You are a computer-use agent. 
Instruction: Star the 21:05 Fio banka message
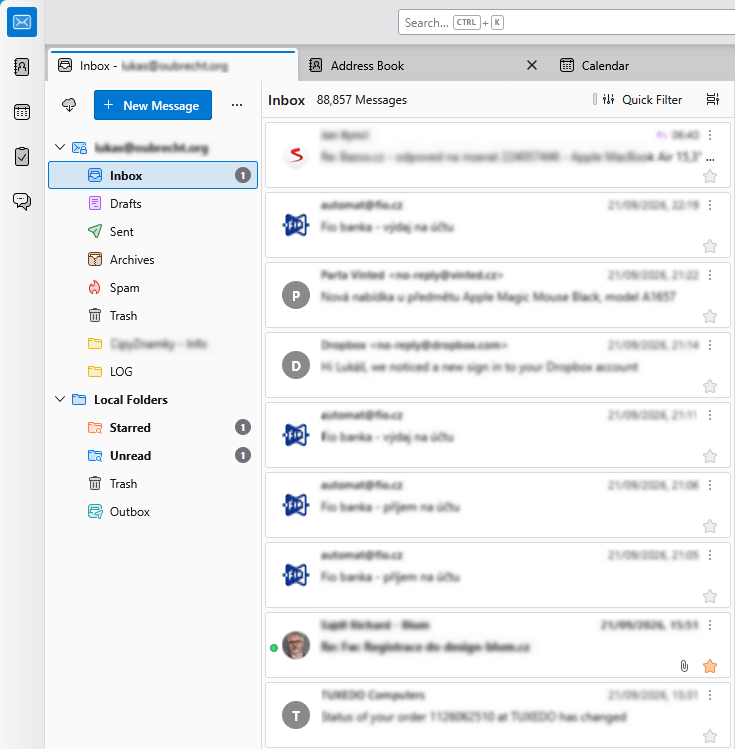[710, 596]
